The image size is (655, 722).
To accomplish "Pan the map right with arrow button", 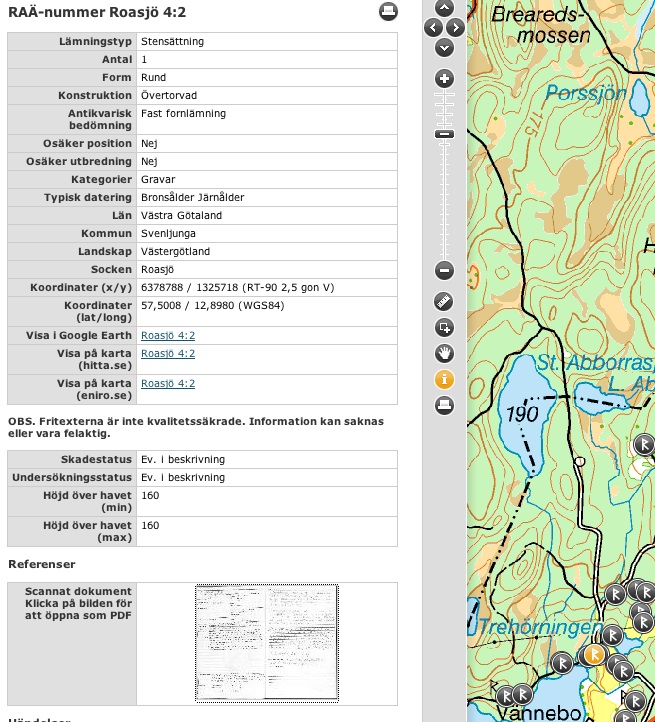I will (x=458, y=28).
